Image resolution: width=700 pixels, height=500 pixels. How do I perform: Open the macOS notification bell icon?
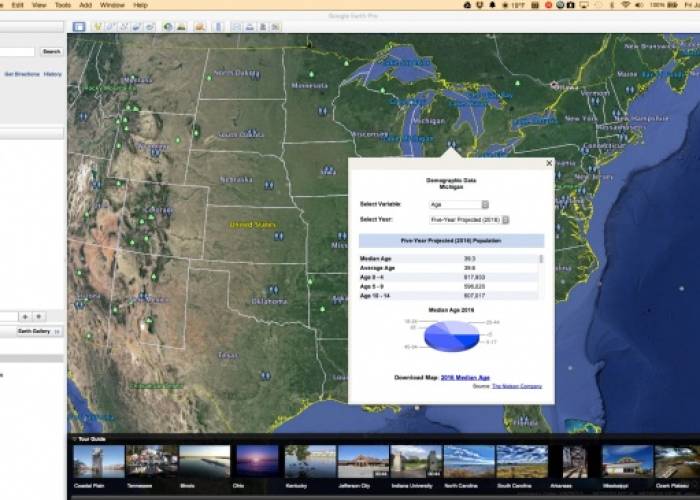[492, 5]
